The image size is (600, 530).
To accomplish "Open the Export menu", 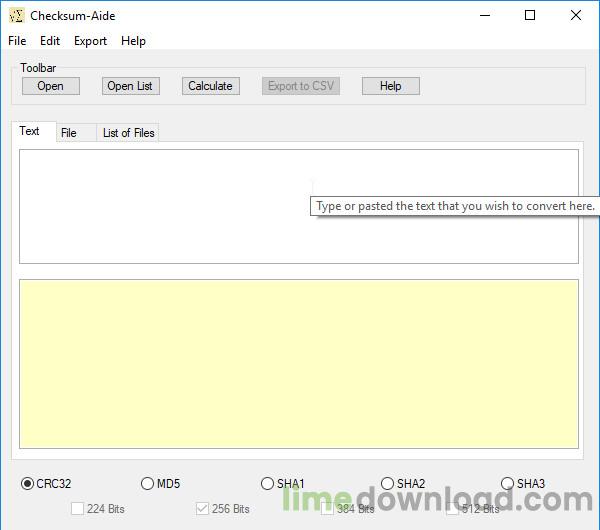I will 90,41.
